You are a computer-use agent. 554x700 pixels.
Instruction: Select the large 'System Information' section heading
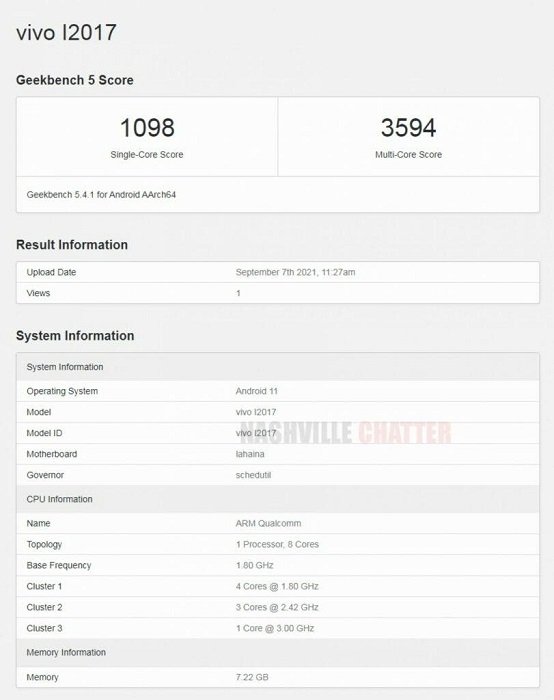tap(75, 336)
